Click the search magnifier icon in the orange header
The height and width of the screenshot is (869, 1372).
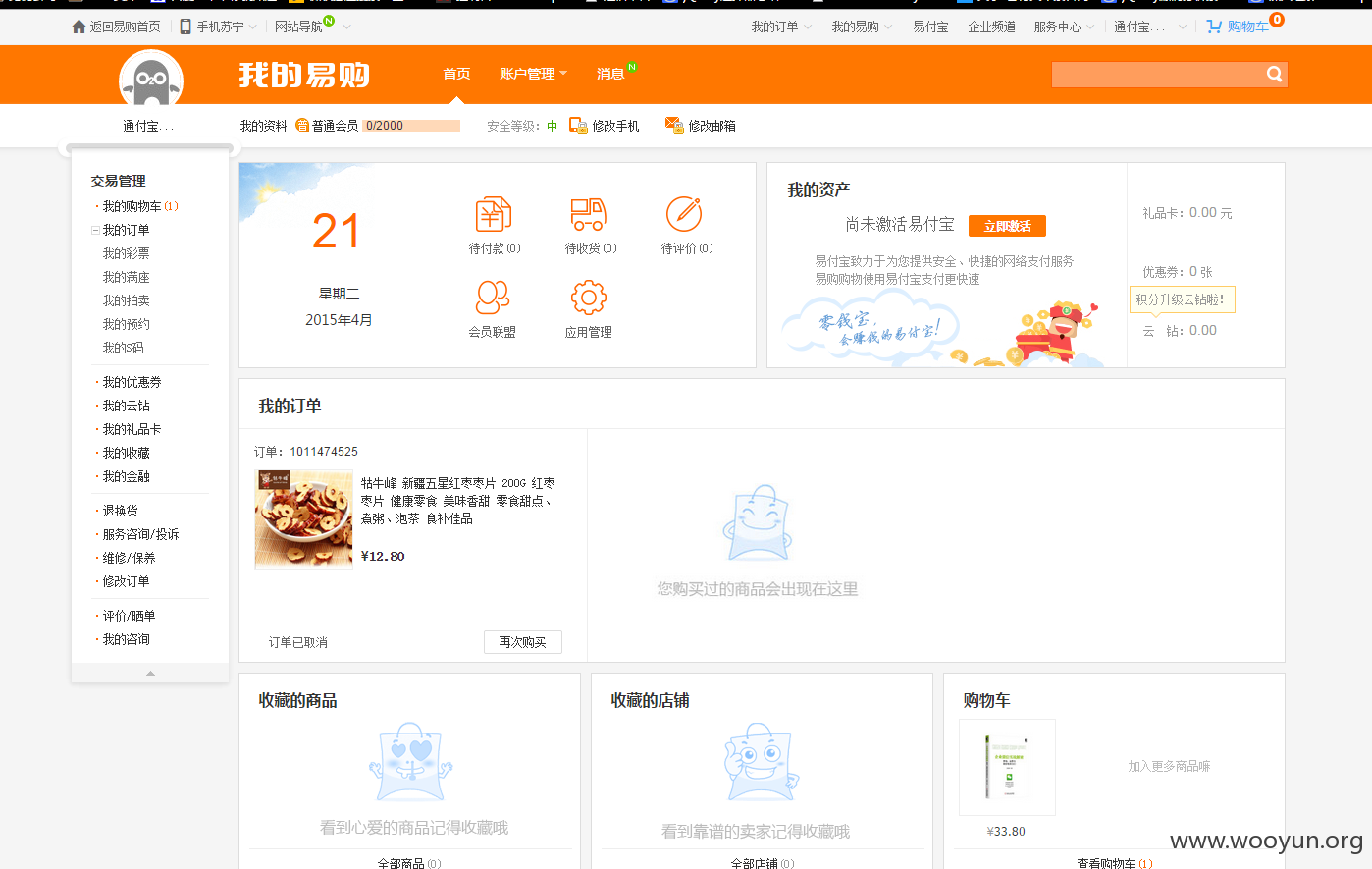click(x=1274, y=74)
